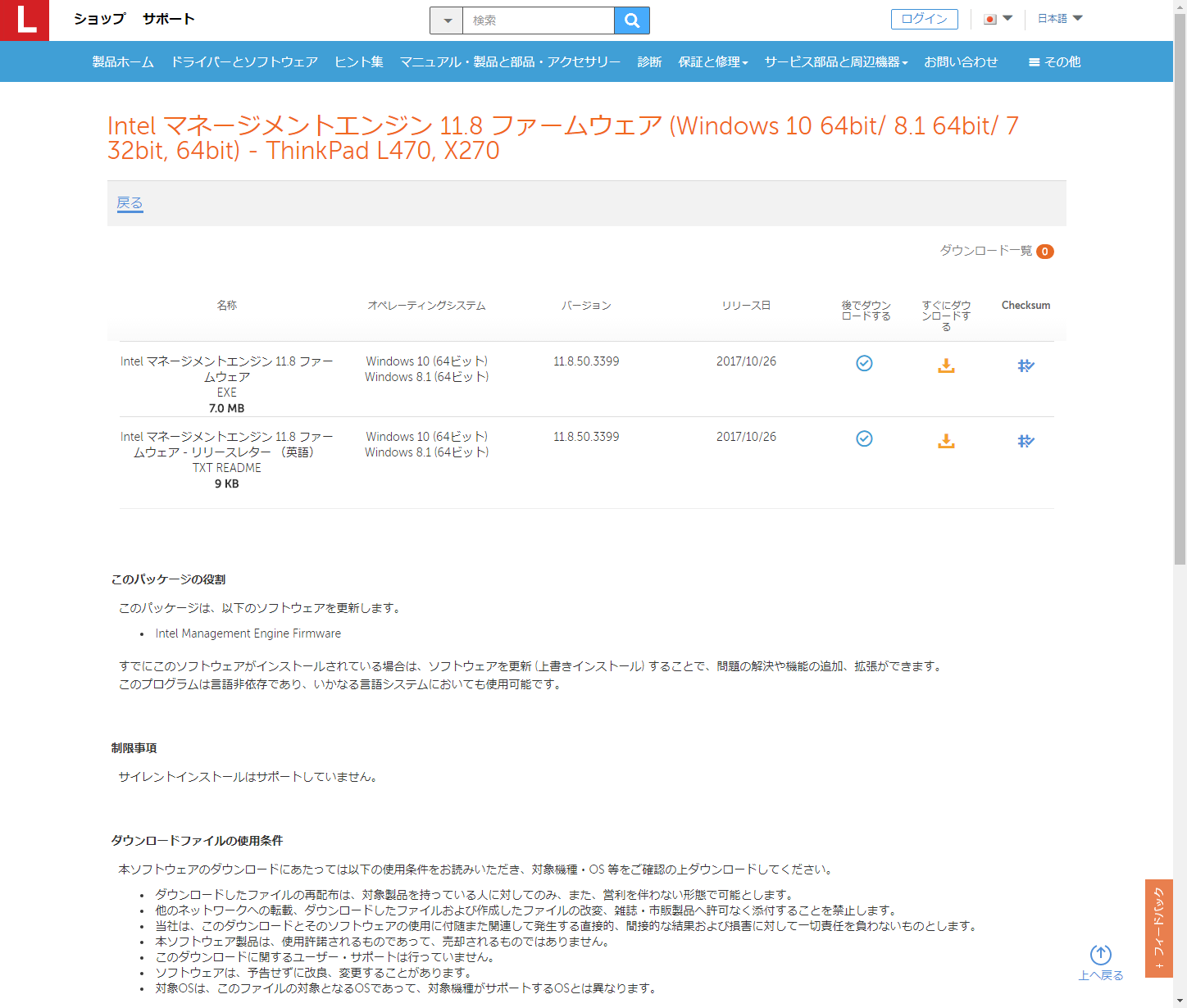
Task: Select 診断 in the navigation bar
Action: pos(649,61)
